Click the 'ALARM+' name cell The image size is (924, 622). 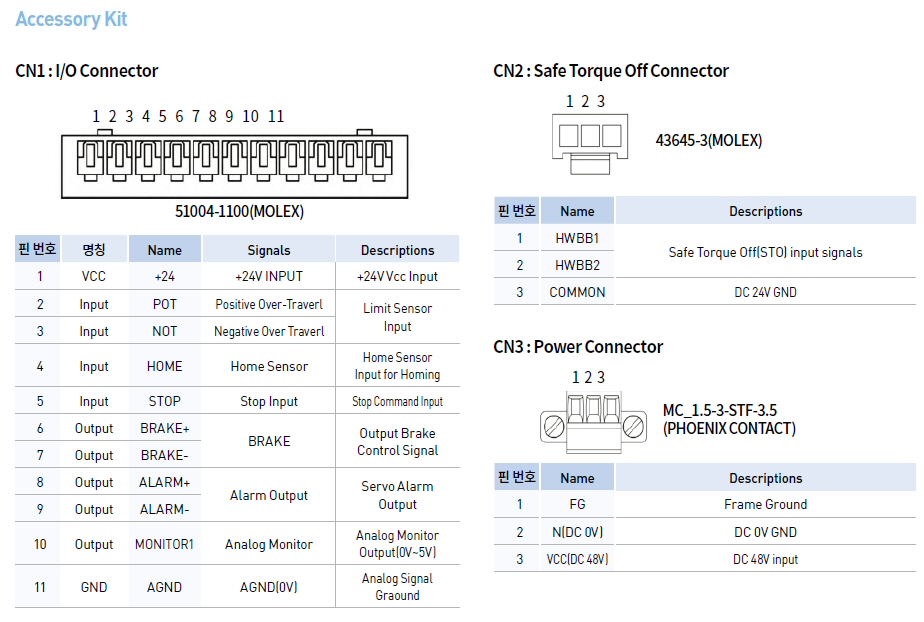click(164, 482)
